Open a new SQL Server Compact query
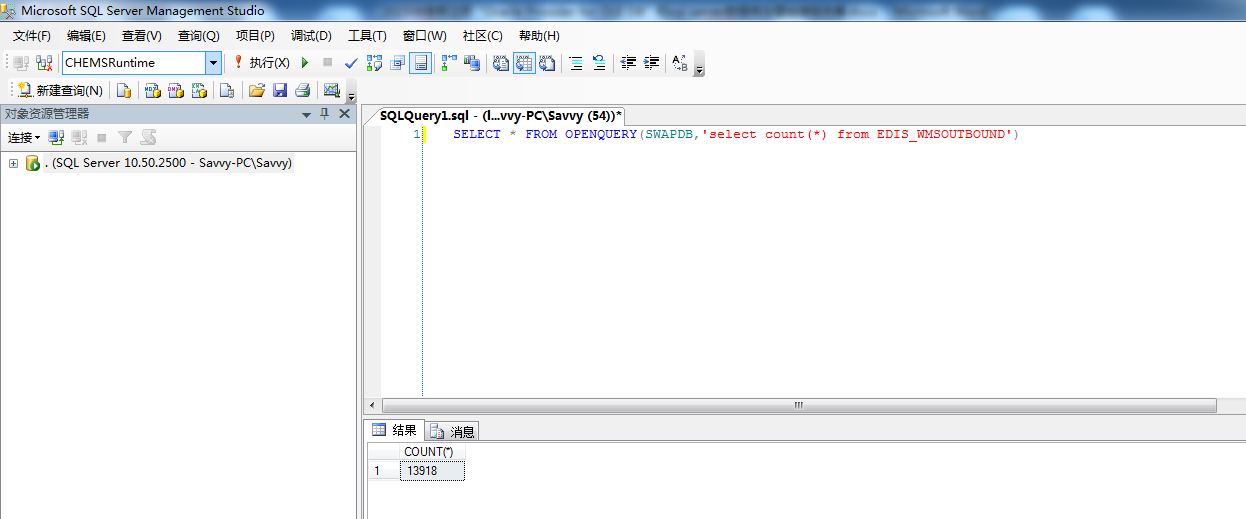This screenshot has height=519, width=1246. click(227, 90)
